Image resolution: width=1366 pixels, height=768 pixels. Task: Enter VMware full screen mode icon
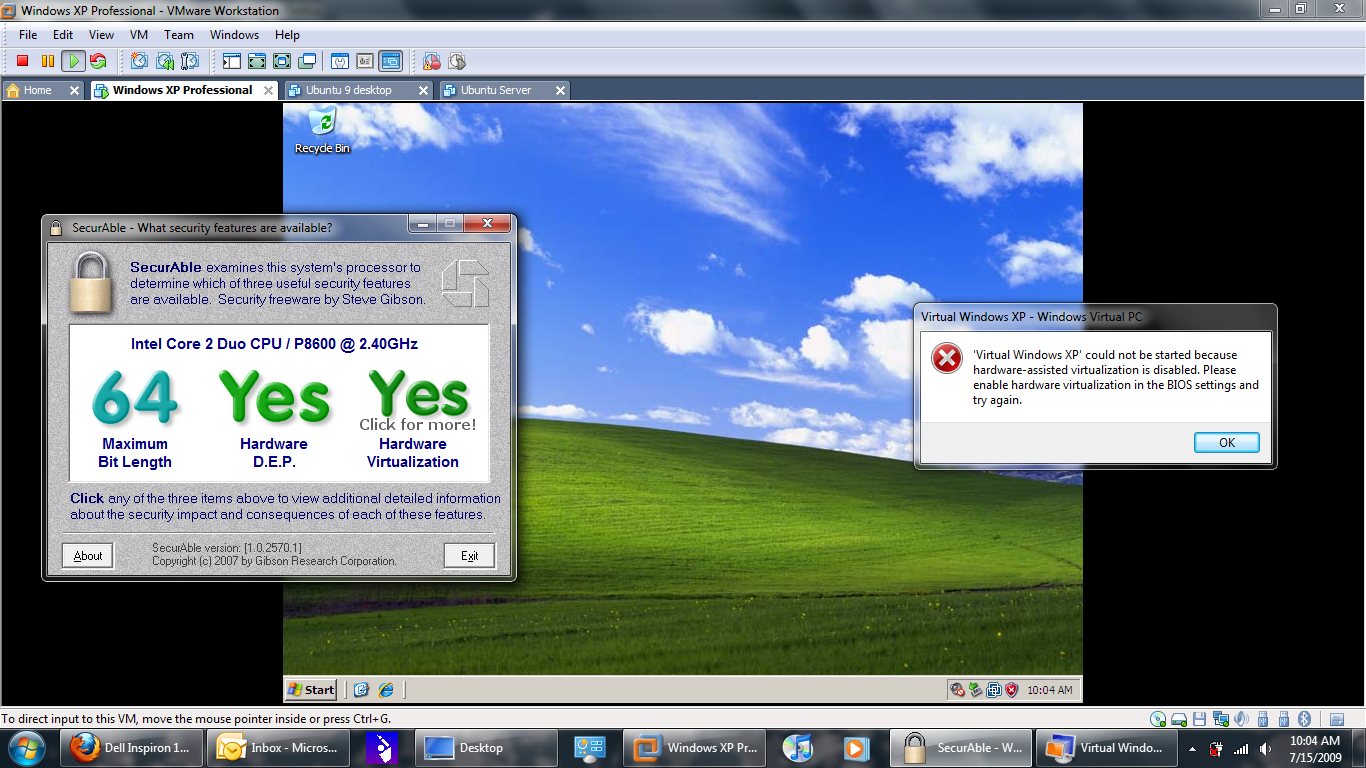pos(282,61)
